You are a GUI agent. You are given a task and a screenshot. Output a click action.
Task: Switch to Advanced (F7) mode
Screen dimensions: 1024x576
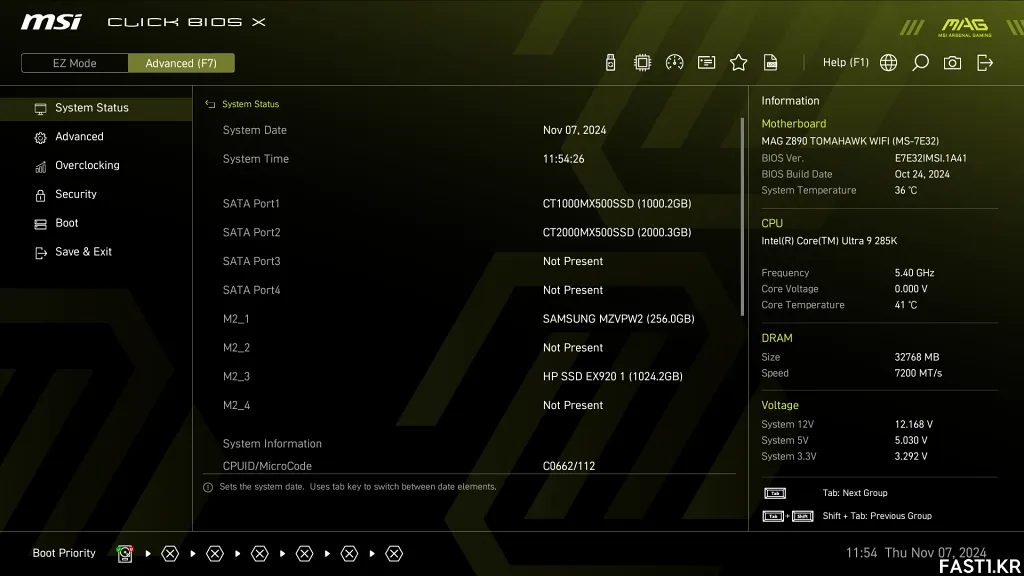tap(181, 63)
